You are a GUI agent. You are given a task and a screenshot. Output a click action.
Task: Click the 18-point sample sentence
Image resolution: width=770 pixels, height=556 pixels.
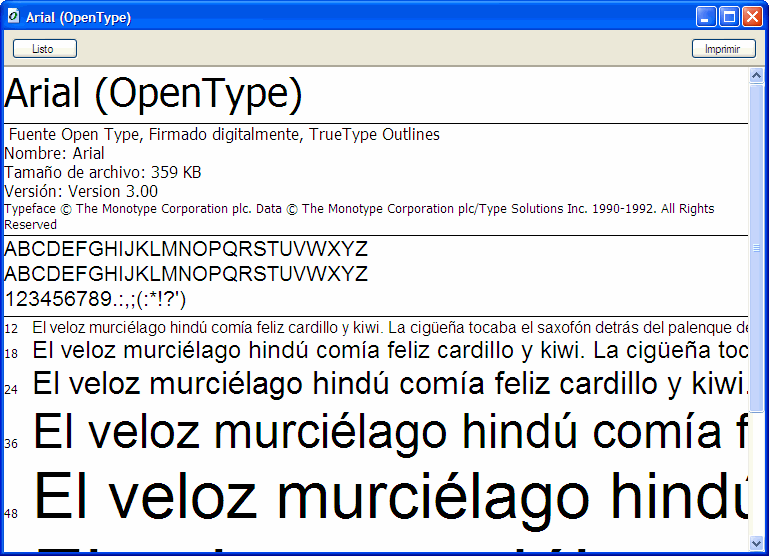[390, 351]
